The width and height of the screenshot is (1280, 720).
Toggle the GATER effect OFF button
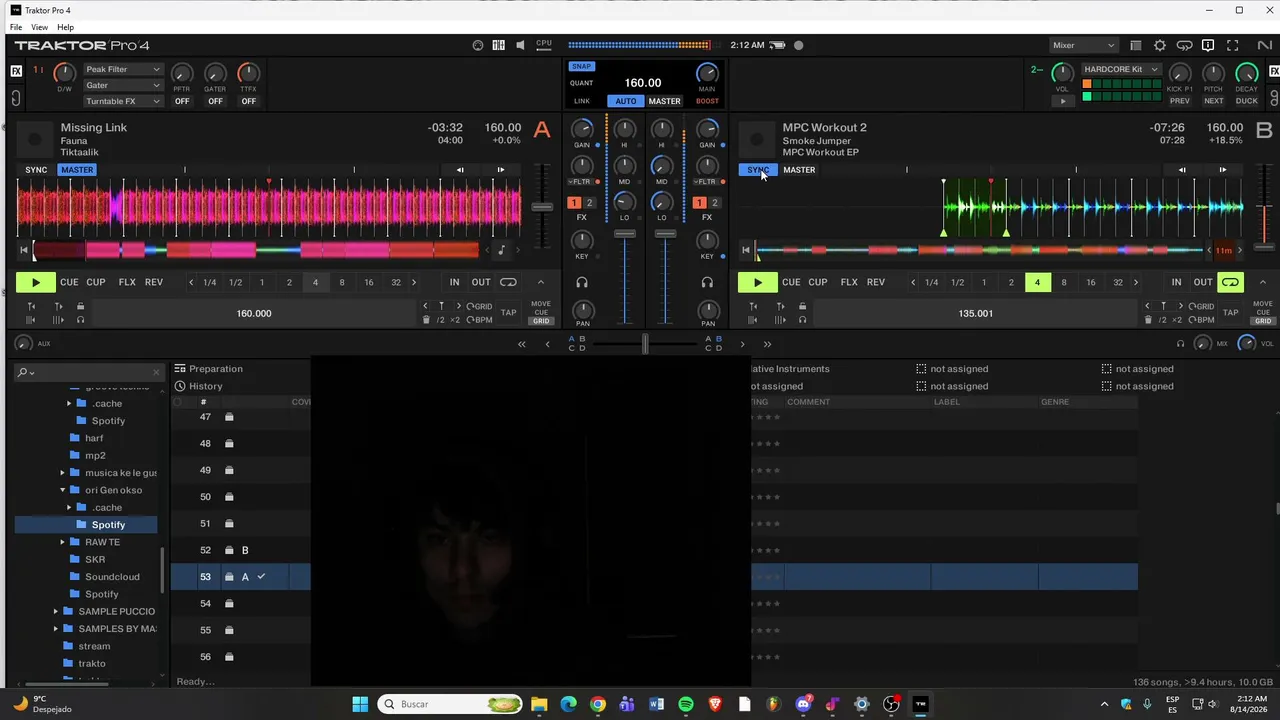[x=215, y=101]
